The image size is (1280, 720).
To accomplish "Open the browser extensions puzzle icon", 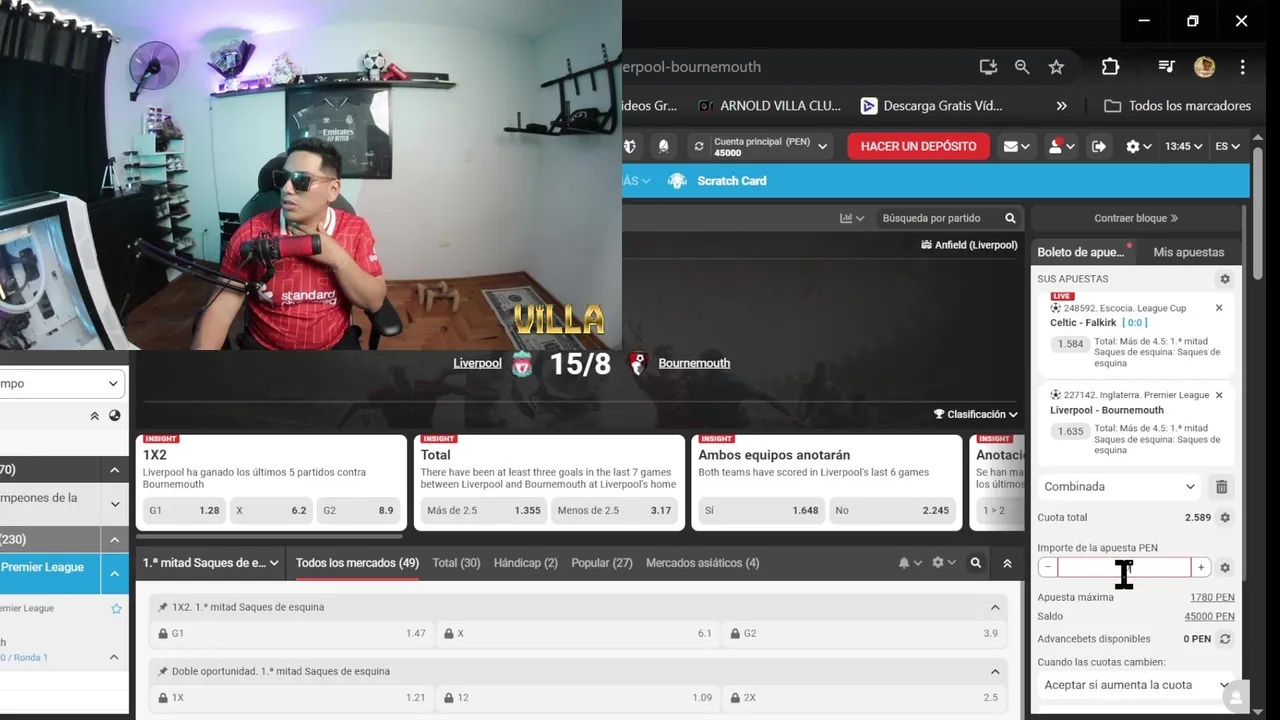I will [1110, 67].
